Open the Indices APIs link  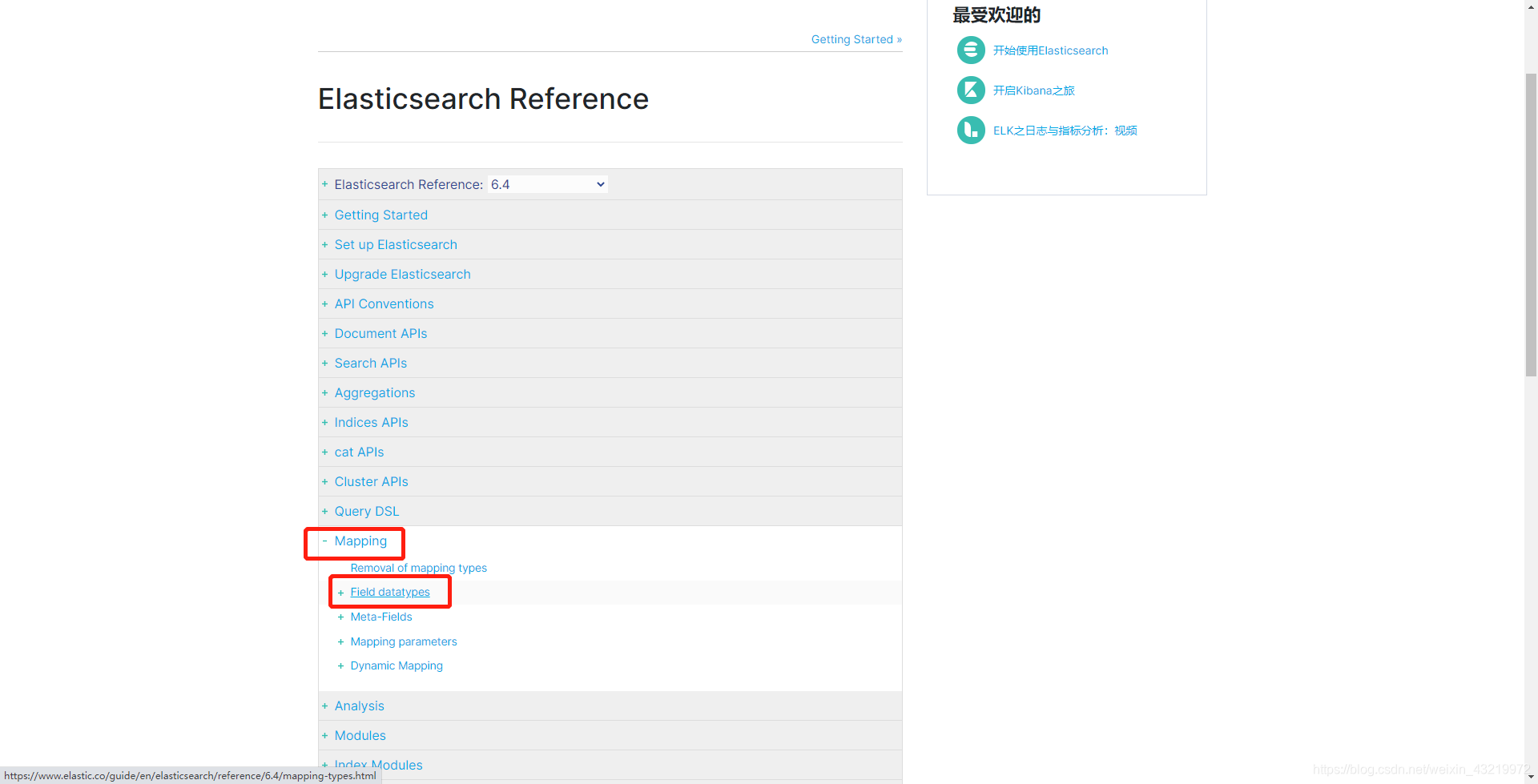pyautogui.click(x=372, y=422)
